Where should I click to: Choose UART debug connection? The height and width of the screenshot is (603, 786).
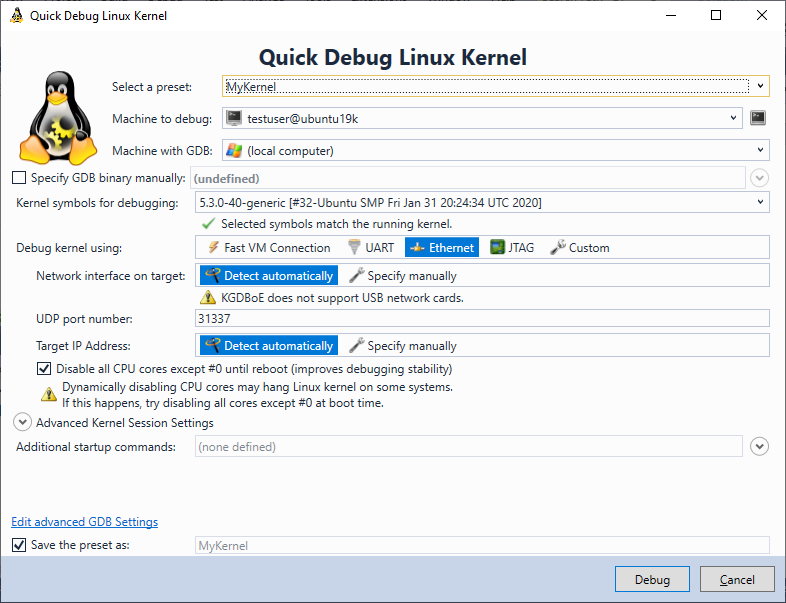371,248
